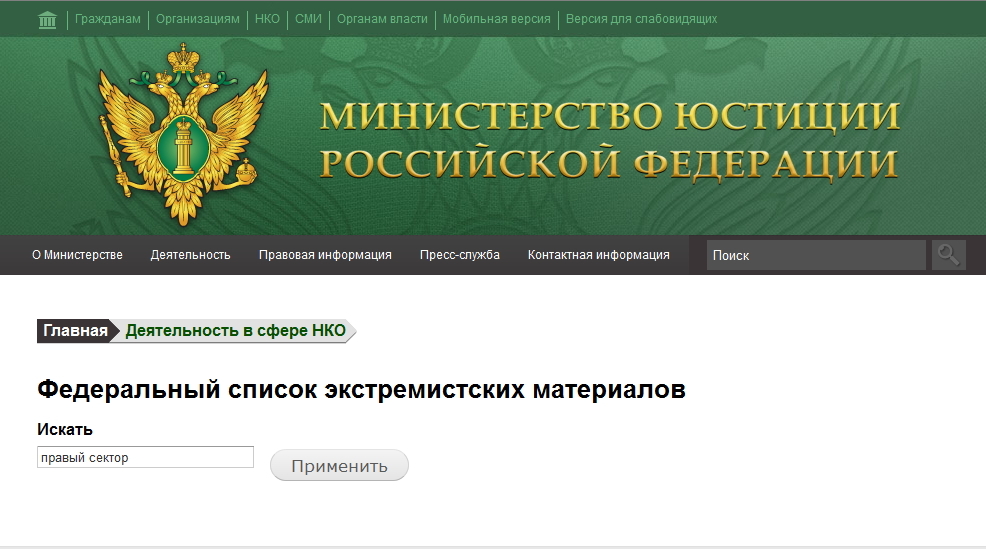Open the Правовая информация menu
Screen dimensions: 986x549
pos(325,255)
